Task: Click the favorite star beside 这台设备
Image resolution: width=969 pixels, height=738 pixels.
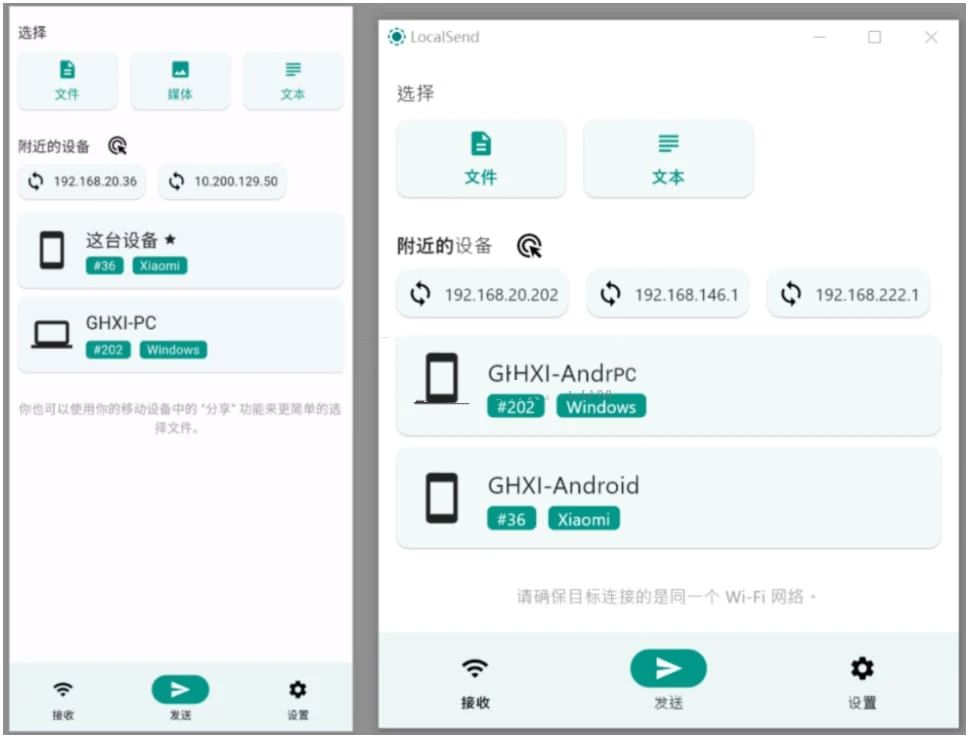Action: [x=170, y=240]
